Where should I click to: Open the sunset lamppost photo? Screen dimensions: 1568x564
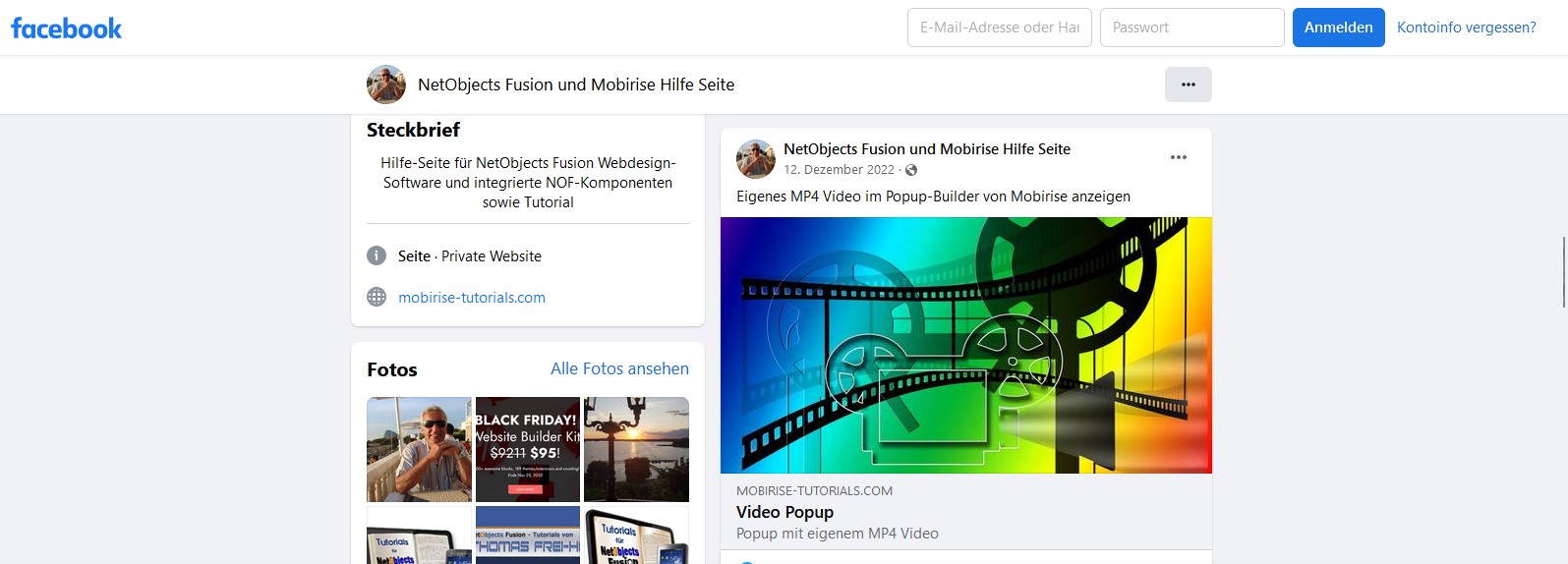636,449
